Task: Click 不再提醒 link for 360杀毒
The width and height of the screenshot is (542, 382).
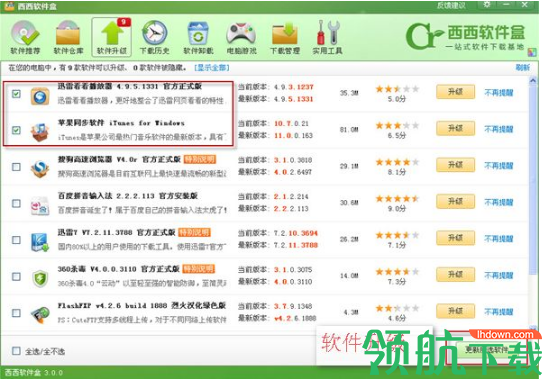Action: point(499,276)
